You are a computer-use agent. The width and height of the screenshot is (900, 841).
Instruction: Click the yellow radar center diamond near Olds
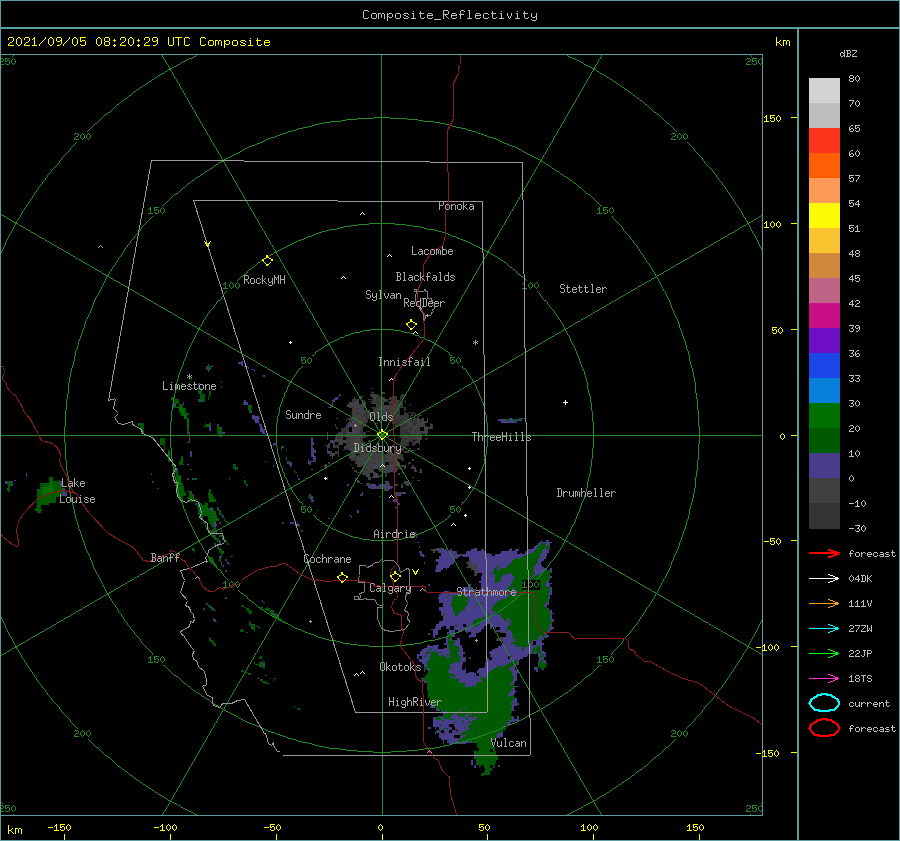(382, 435)
